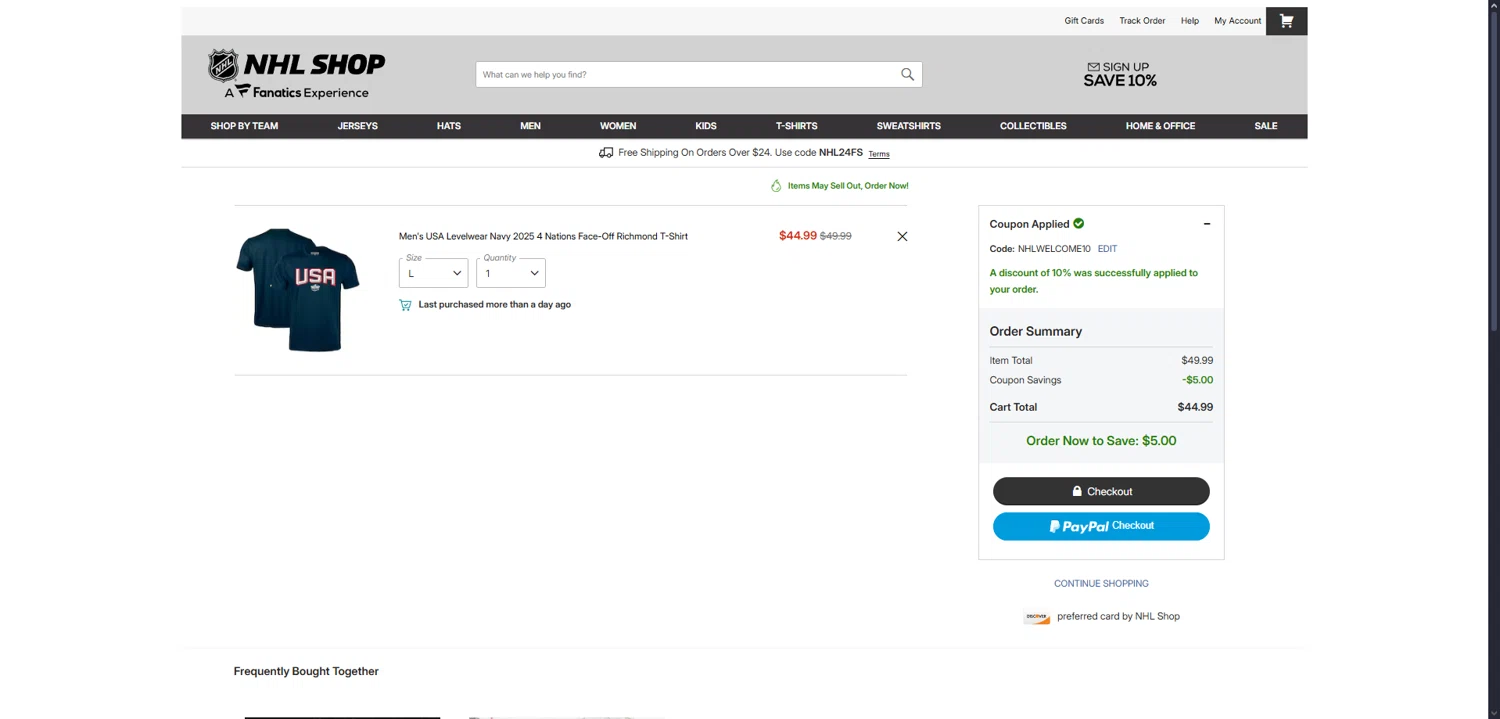The width and height of the screenshot is (1500, 719).
Task: Click 'Items May Sell Out, Order Now!' text
Action: click(x=848, y=186)
